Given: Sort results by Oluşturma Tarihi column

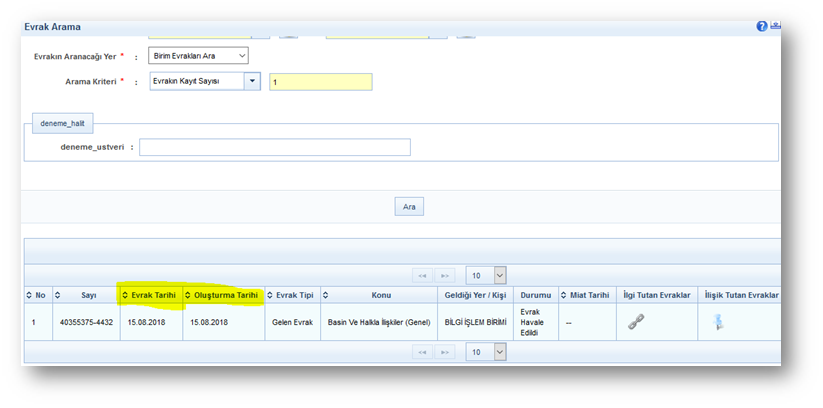Looking at the screenshot, I should tap(222, 295).
